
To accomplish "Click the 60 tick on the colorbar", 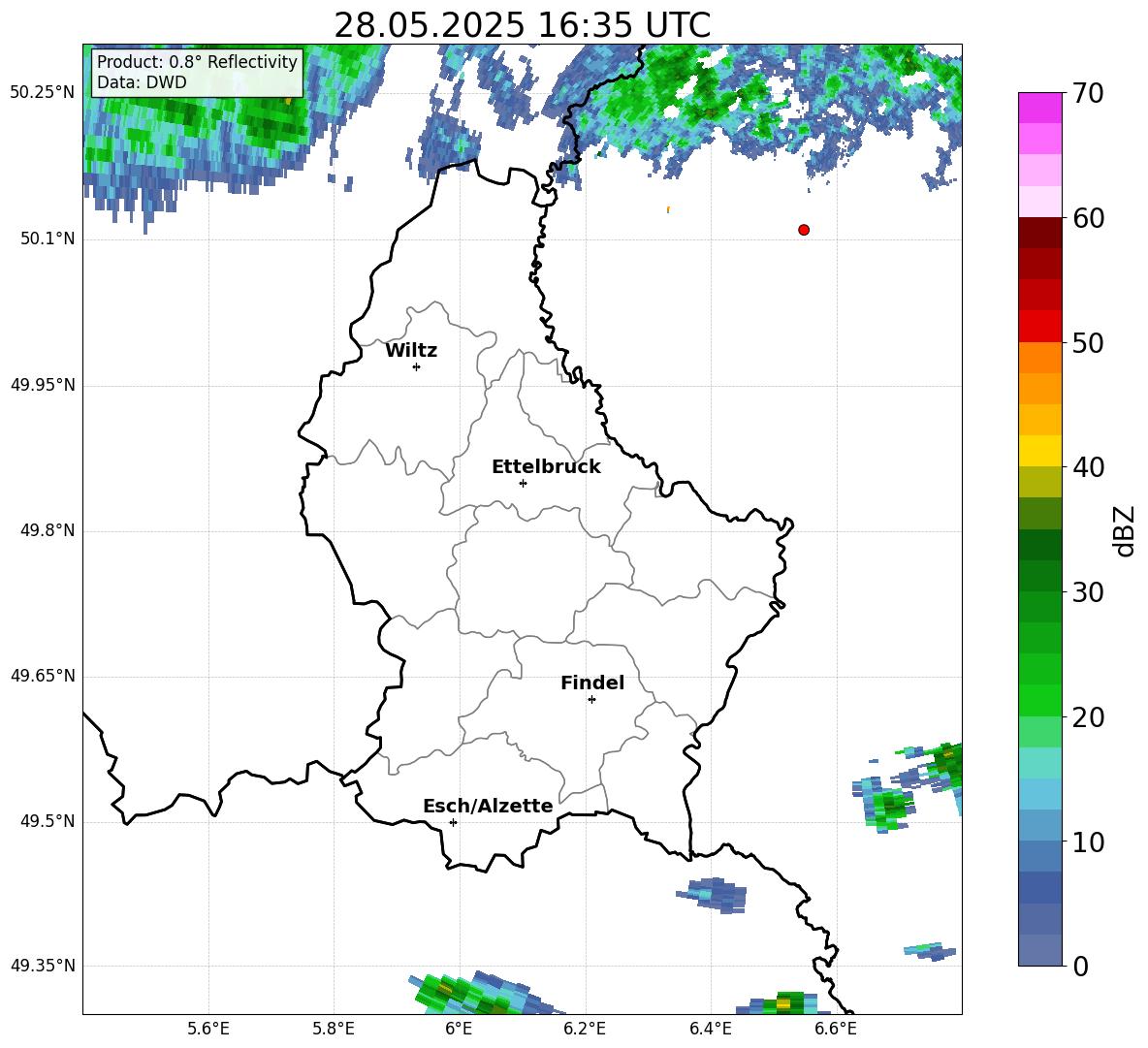I will pos(1087,218).
